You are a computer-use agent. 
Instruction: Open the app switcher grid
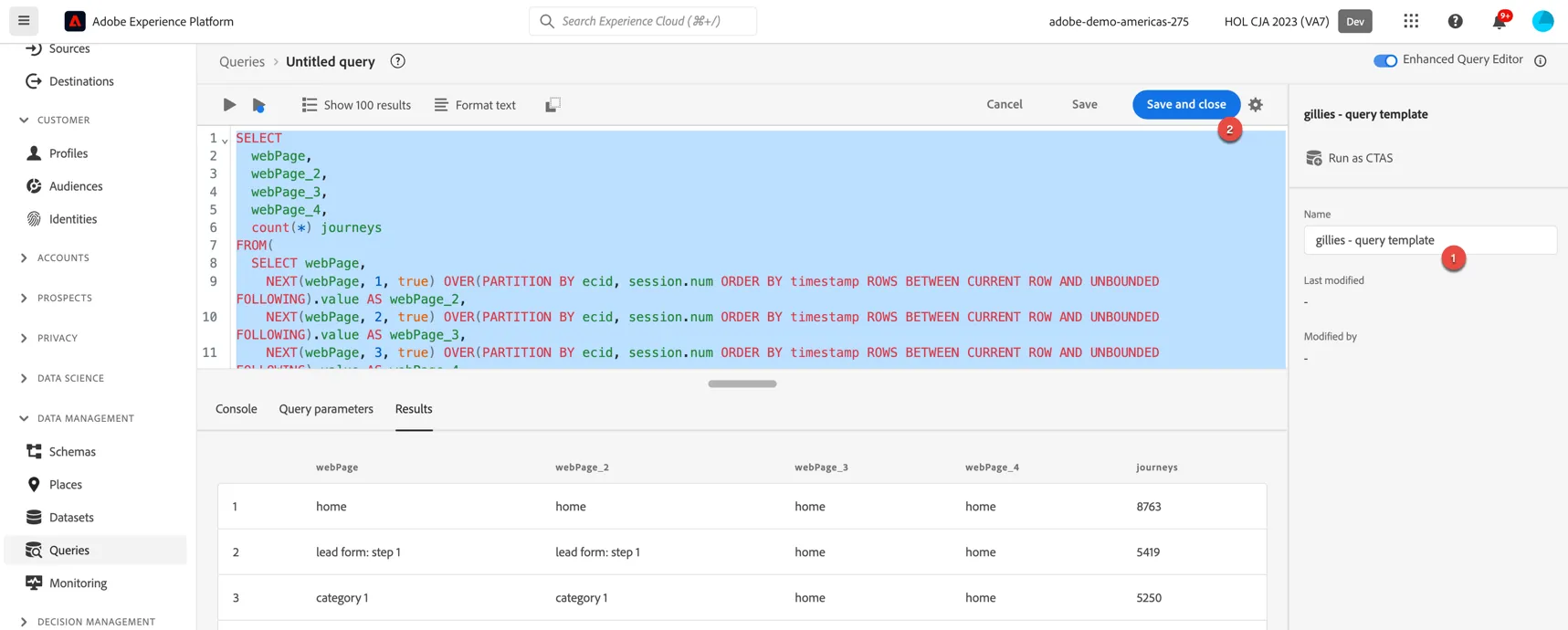click(1411, 21)
